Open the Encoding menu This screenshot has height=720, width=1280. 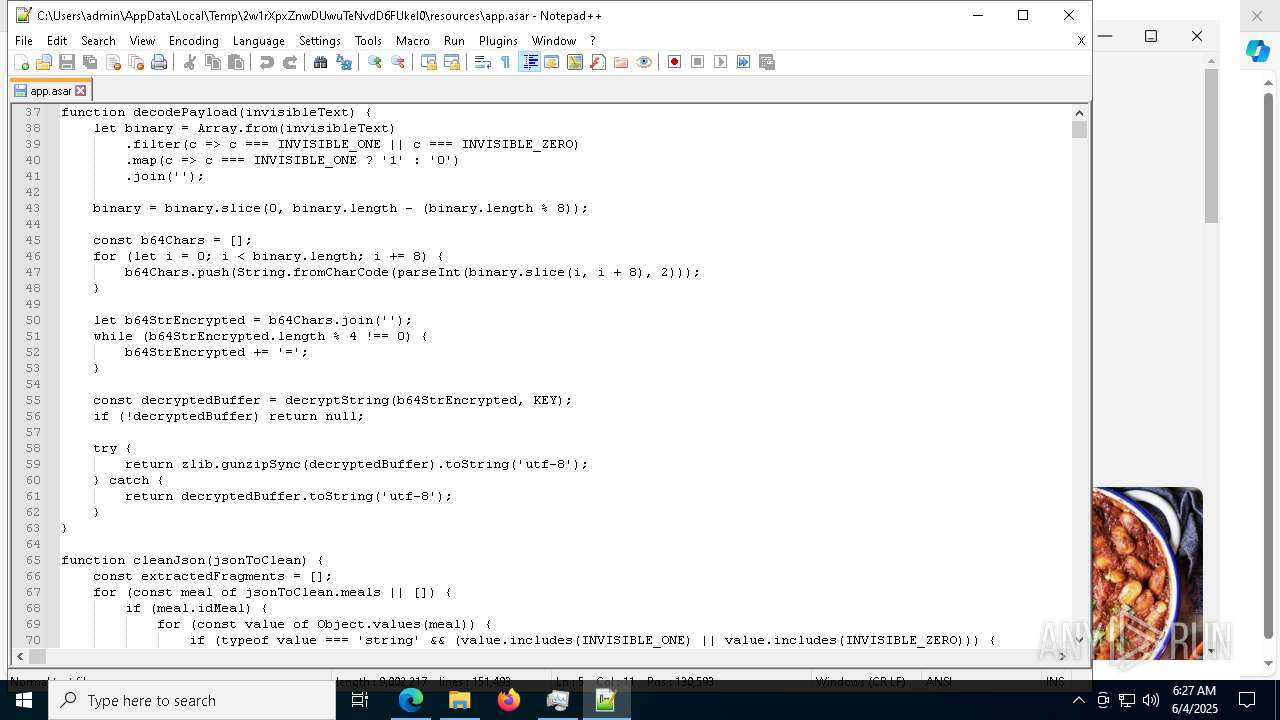[194, 41]
